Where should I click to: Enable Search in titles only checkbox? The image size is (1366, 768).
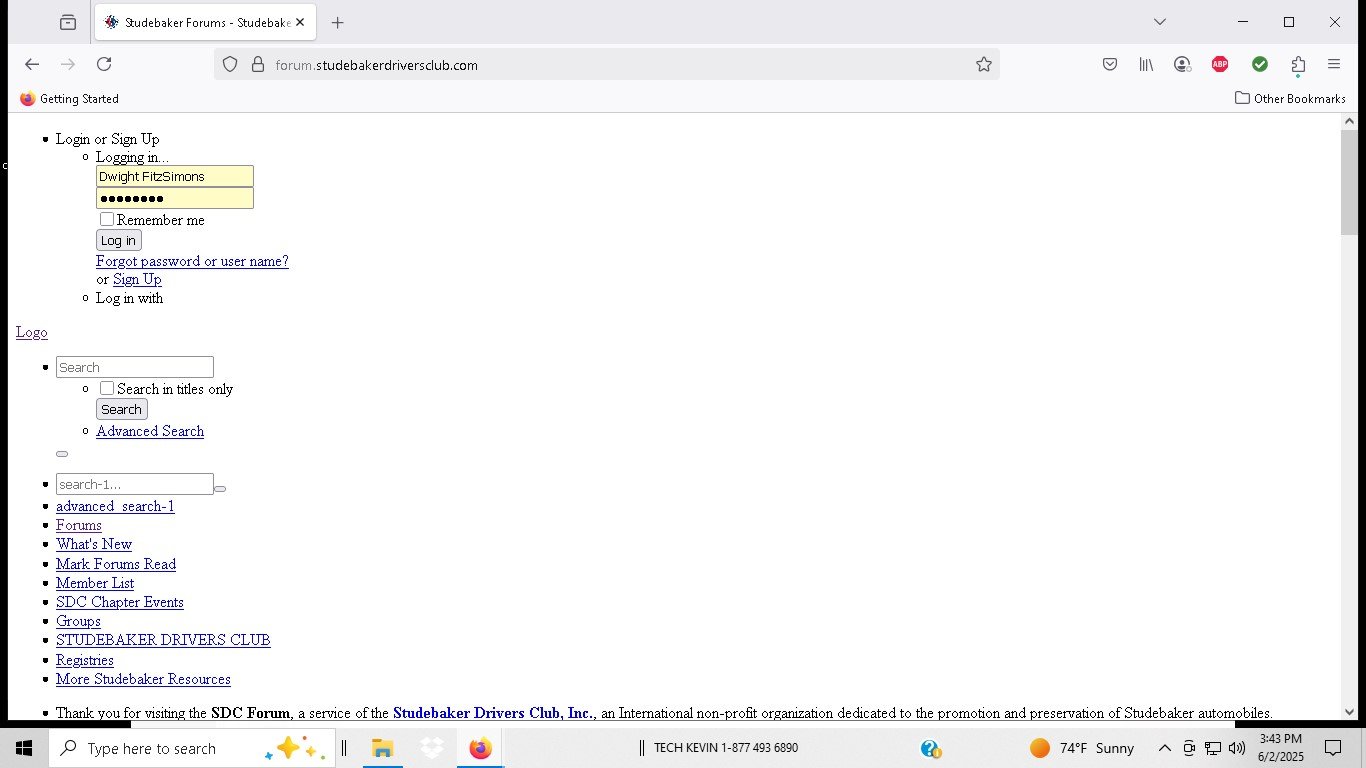click(107, 388)
